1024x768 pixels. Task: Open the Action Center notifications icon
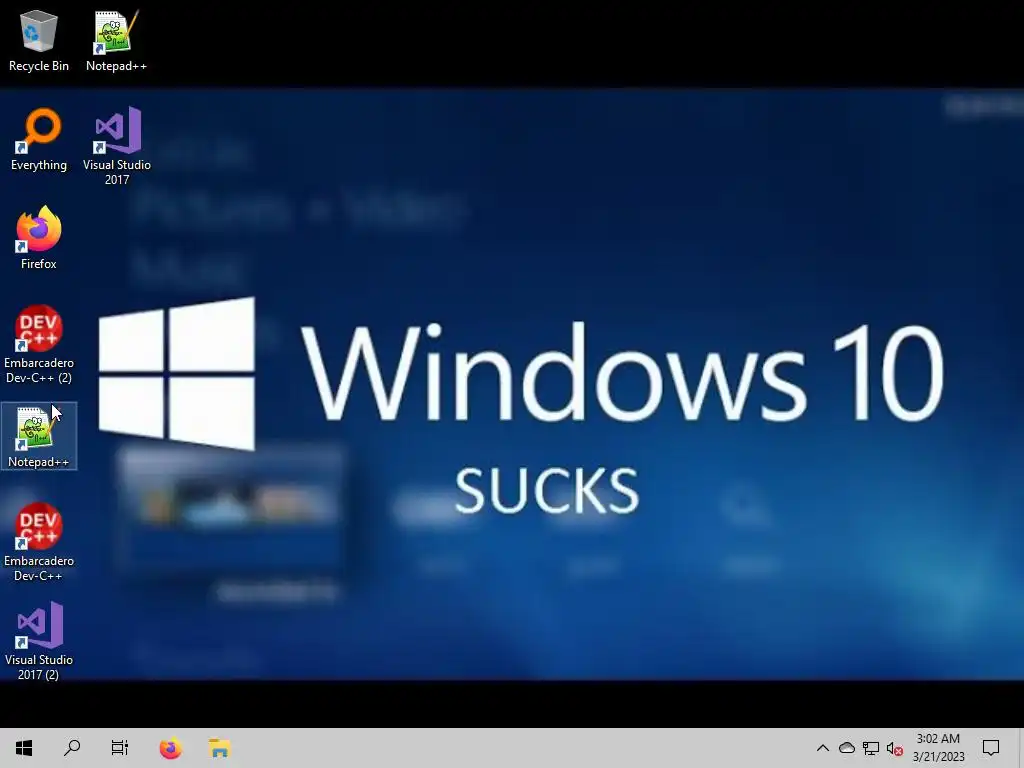(991, 748)
